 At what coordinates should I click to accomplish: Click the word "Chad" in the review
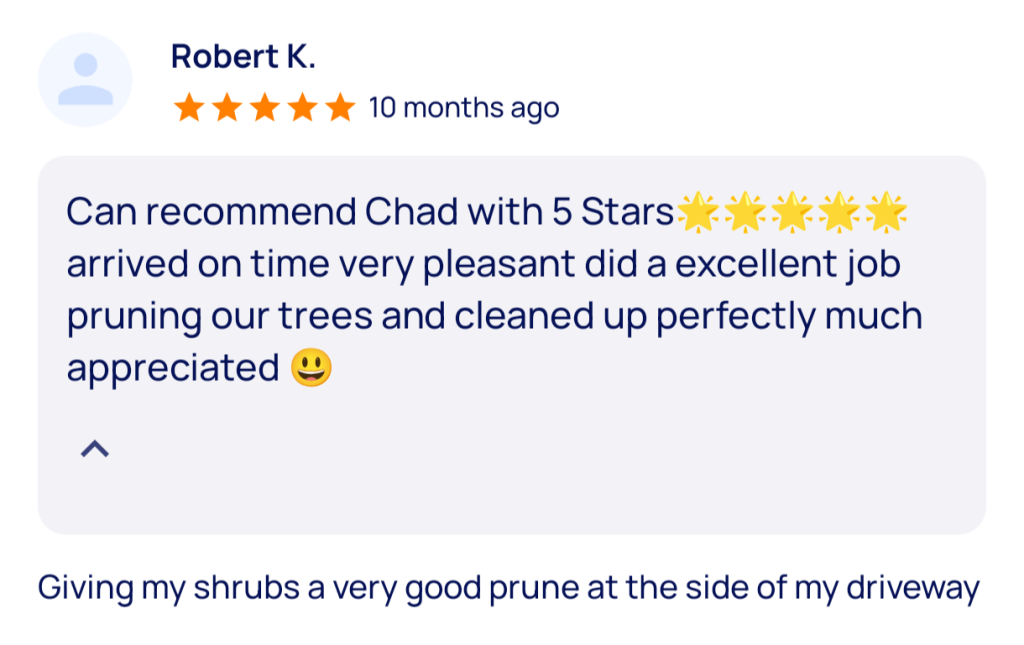click(x=404, y=212)
